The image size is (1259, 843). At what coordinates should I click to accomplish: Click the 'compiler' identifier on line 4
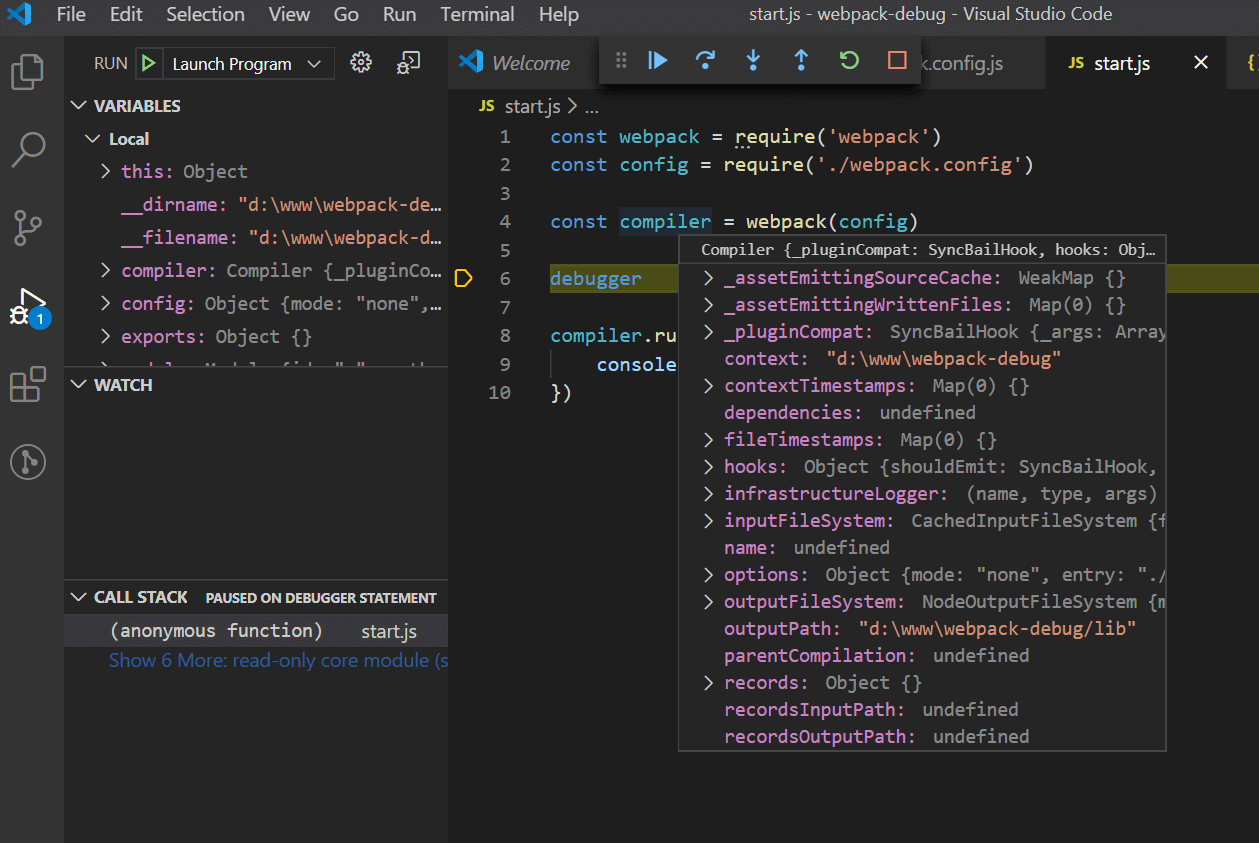click(665, 221)
